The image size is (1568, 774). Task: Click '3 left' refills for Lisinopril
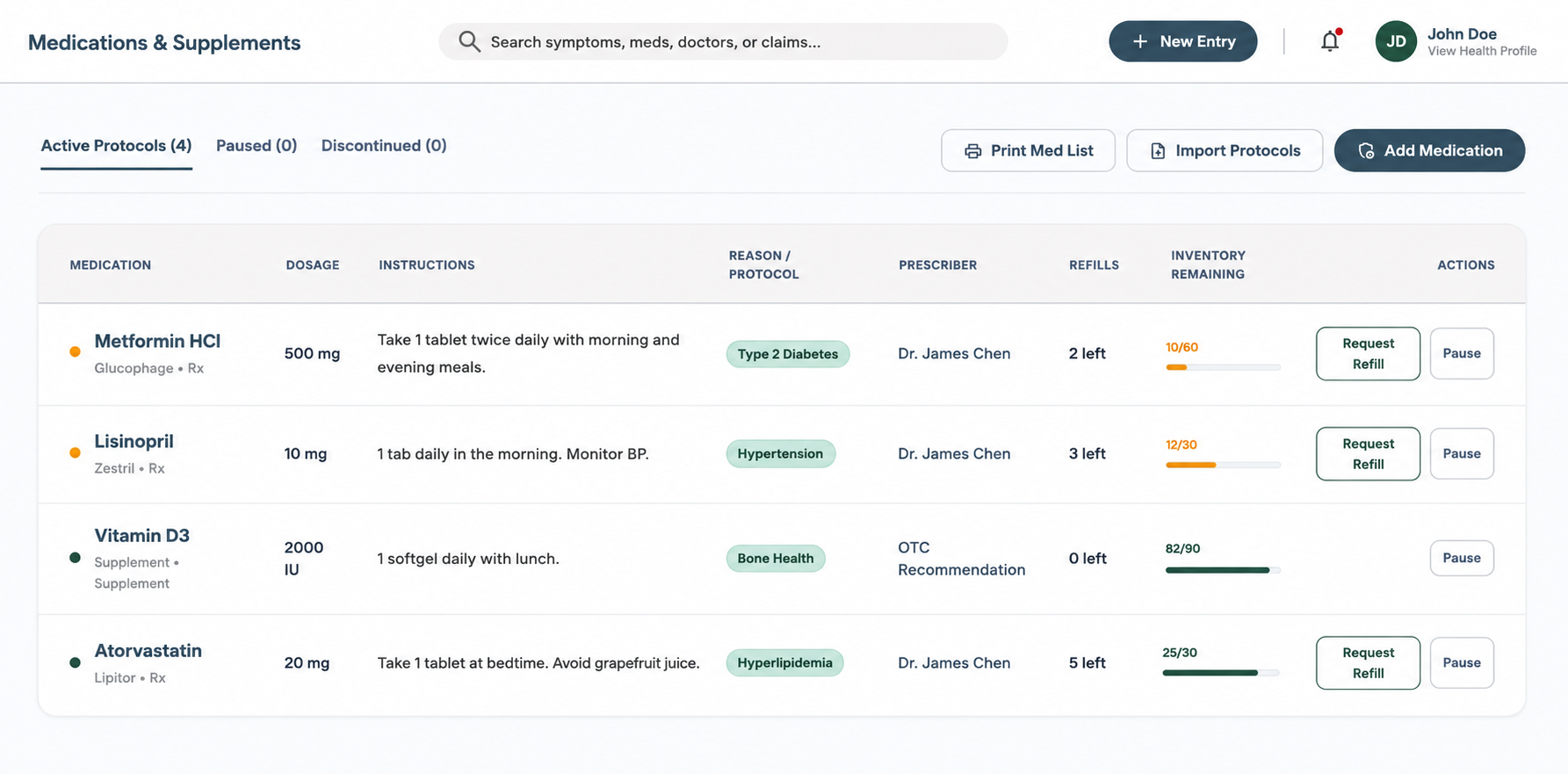[1087, 453]
